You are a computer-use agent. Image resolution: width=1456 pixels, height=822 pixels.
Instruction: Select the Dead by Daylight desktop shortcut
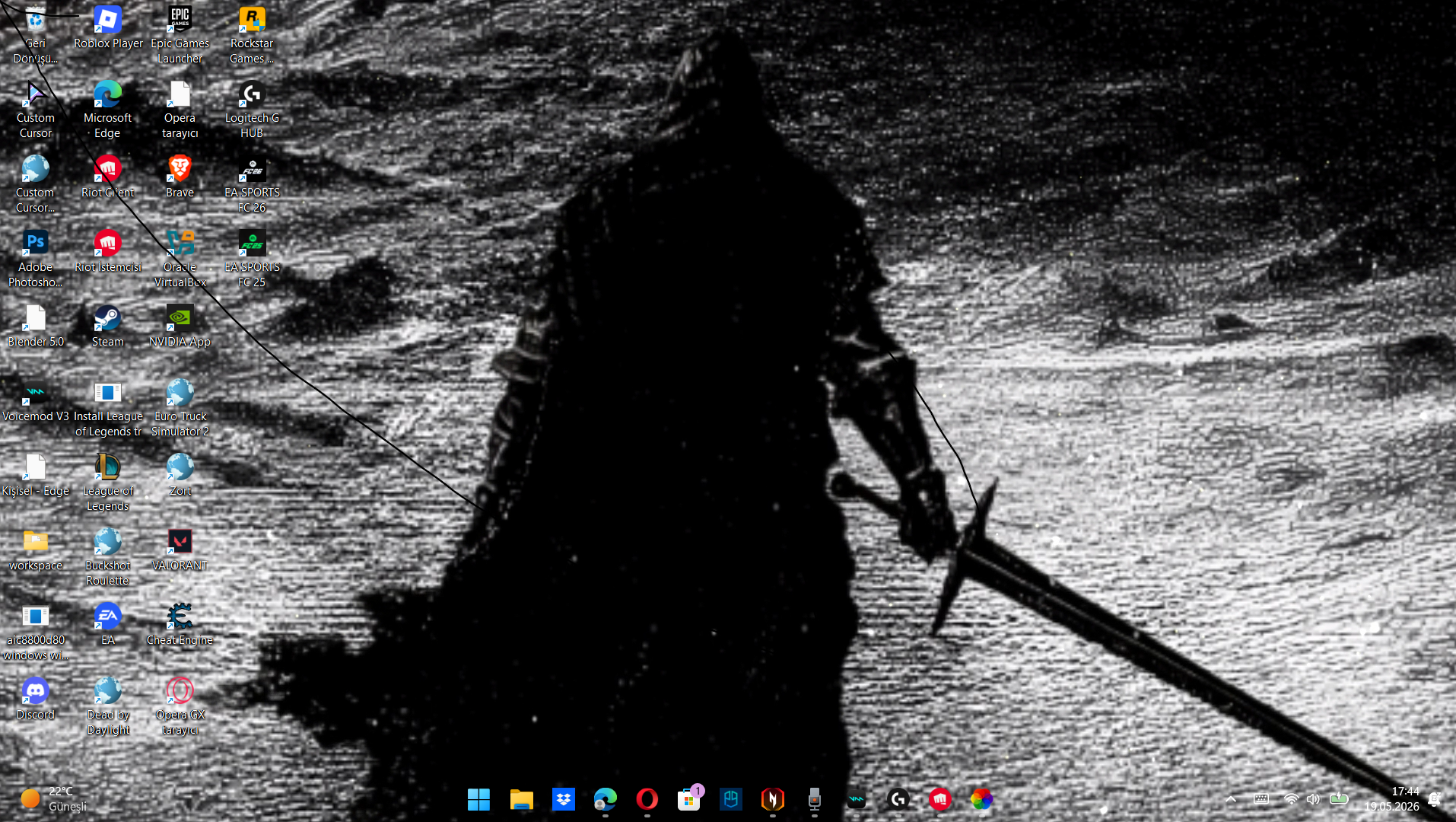107,706
